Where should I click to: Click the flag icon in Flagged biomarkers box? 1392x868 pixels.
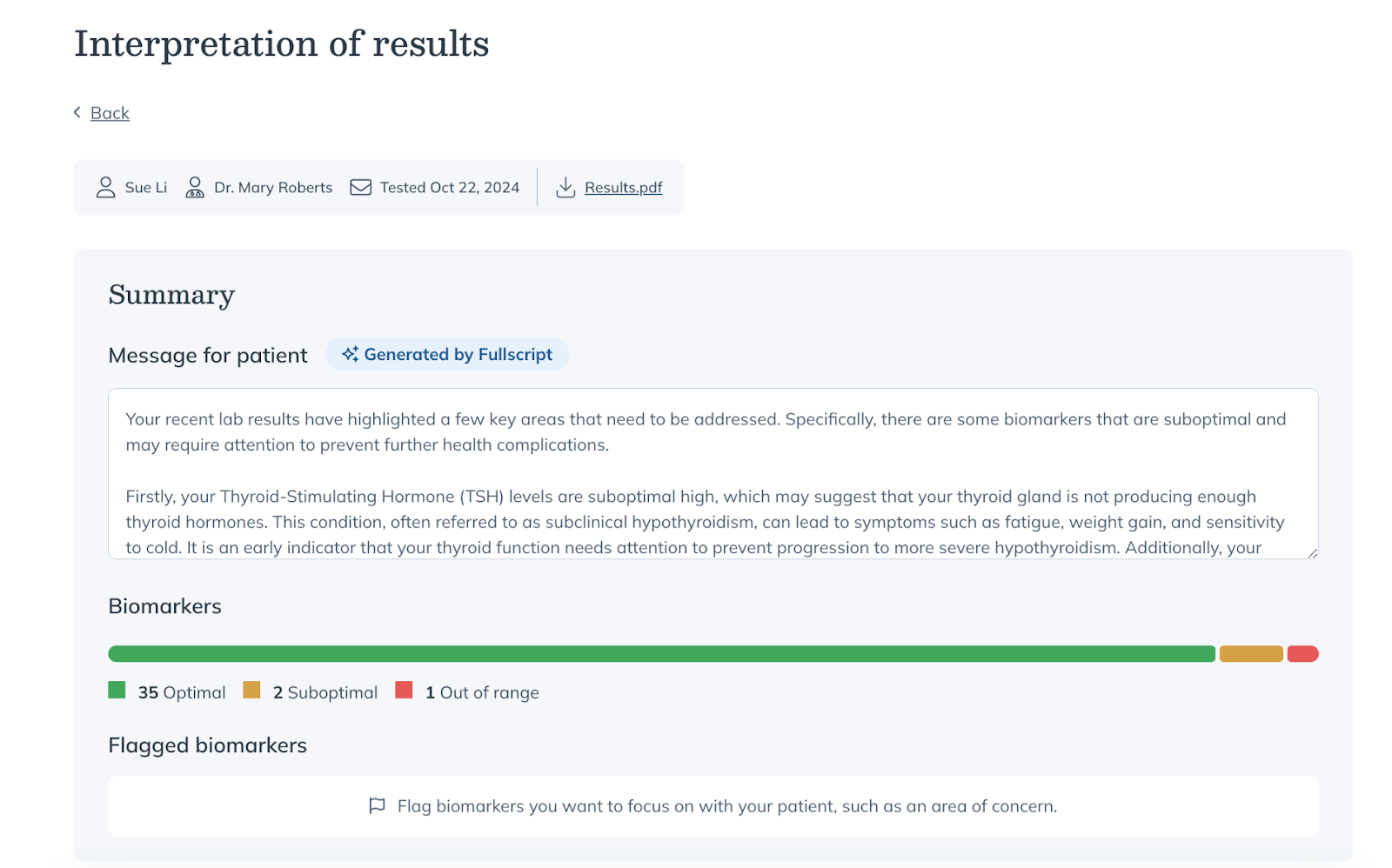(x=377, y=805)
